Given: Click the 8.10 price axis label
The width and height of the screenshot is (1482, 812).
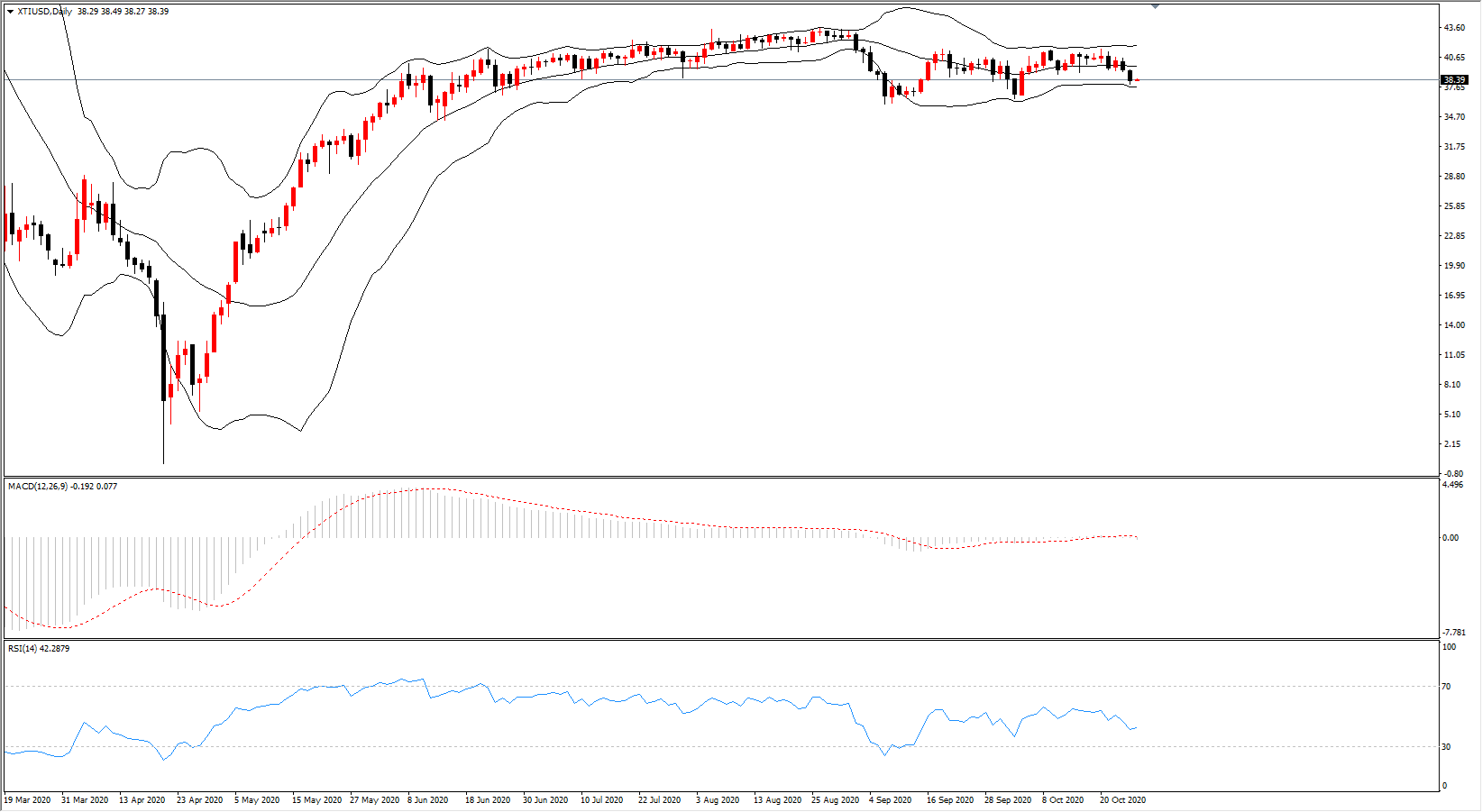Looking at the screenshot, I should click(1452, 385).
